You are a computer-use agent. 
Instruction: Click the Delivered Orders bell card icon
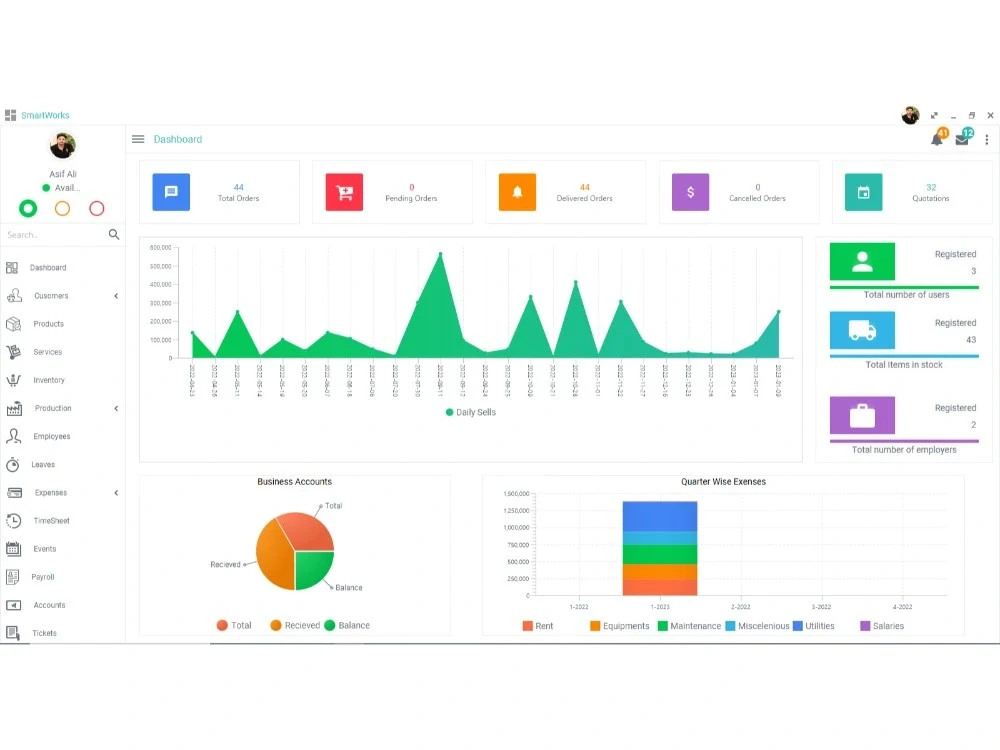(x=517, y=191)
